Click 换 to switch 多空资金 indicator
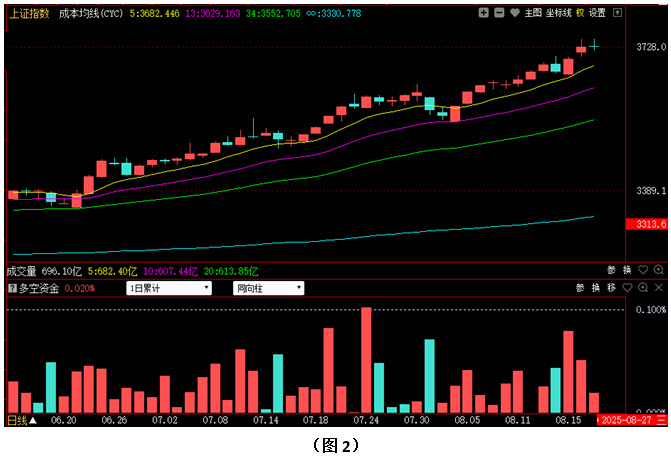 pos(596,288)
